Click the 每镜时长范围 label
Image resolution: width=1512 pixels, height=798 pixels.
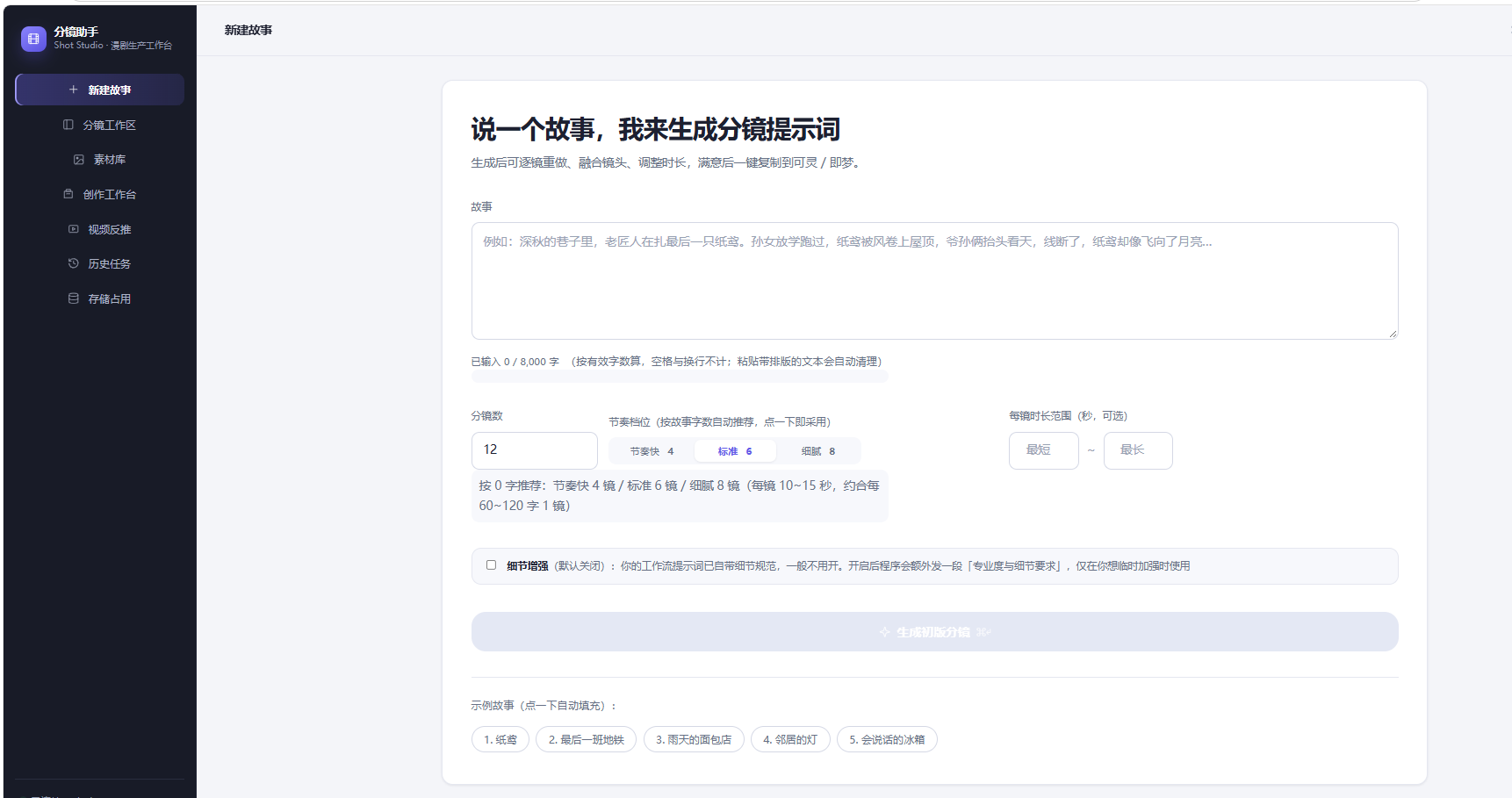click(x=1068, y=416)
